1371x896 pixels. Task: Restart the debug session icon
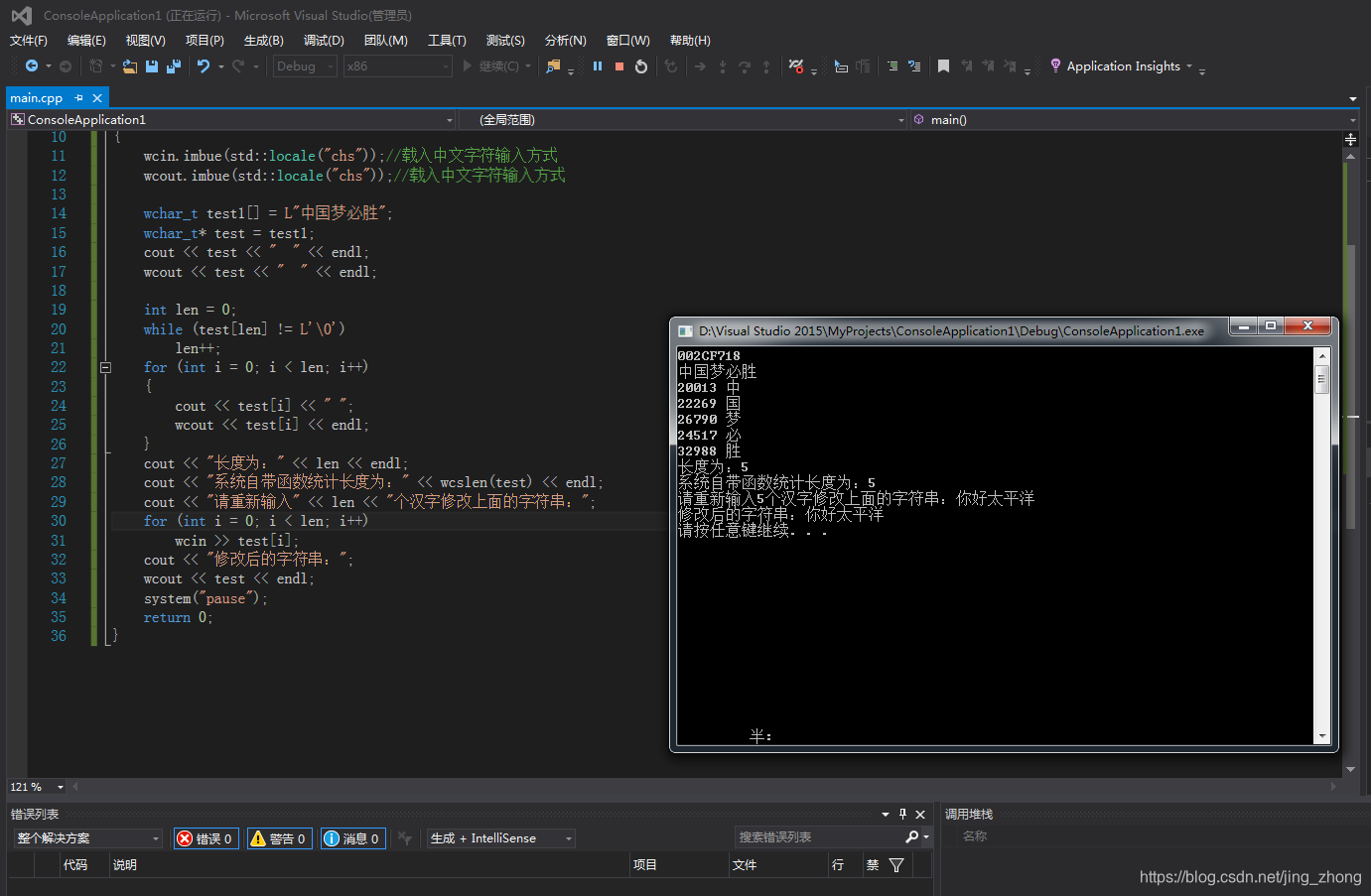pyautogui.click(x=640, y=65)
